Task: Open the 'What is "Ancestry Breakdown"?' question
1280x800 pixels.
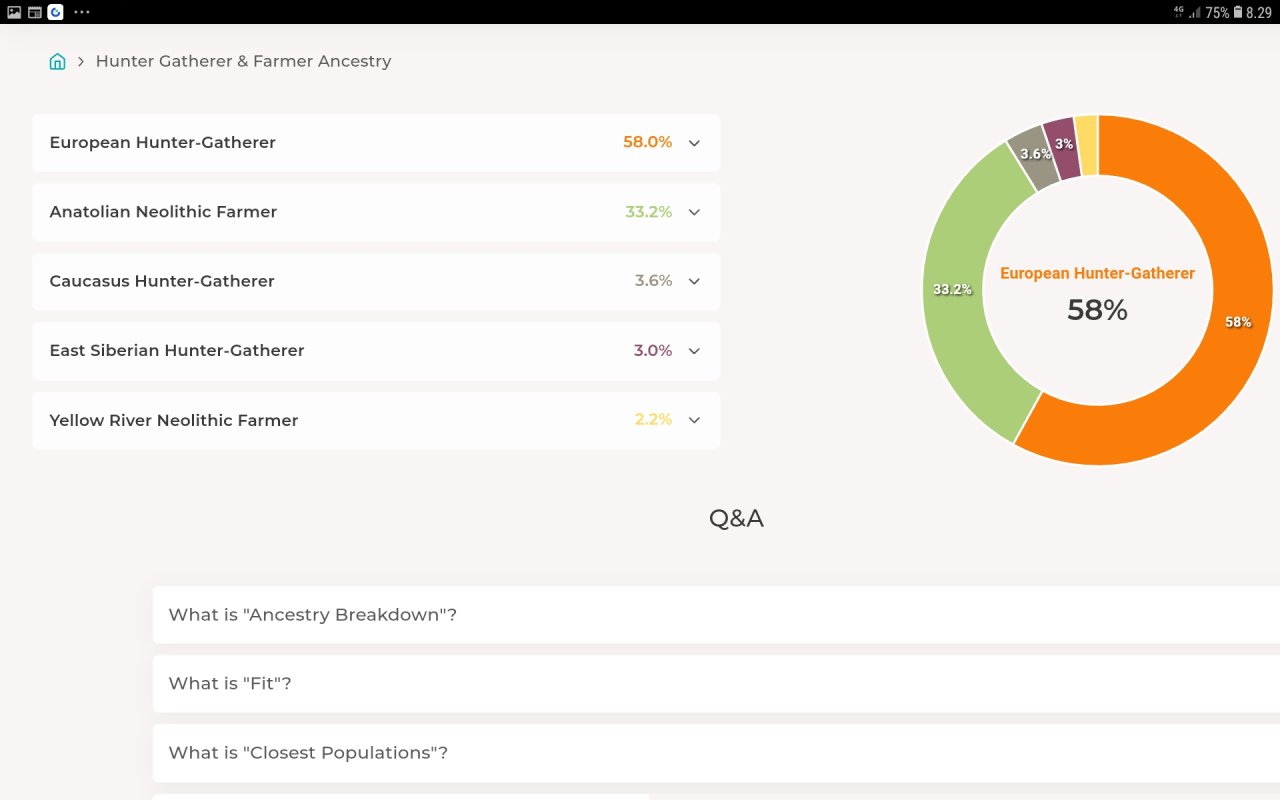Action: [716, 614]
